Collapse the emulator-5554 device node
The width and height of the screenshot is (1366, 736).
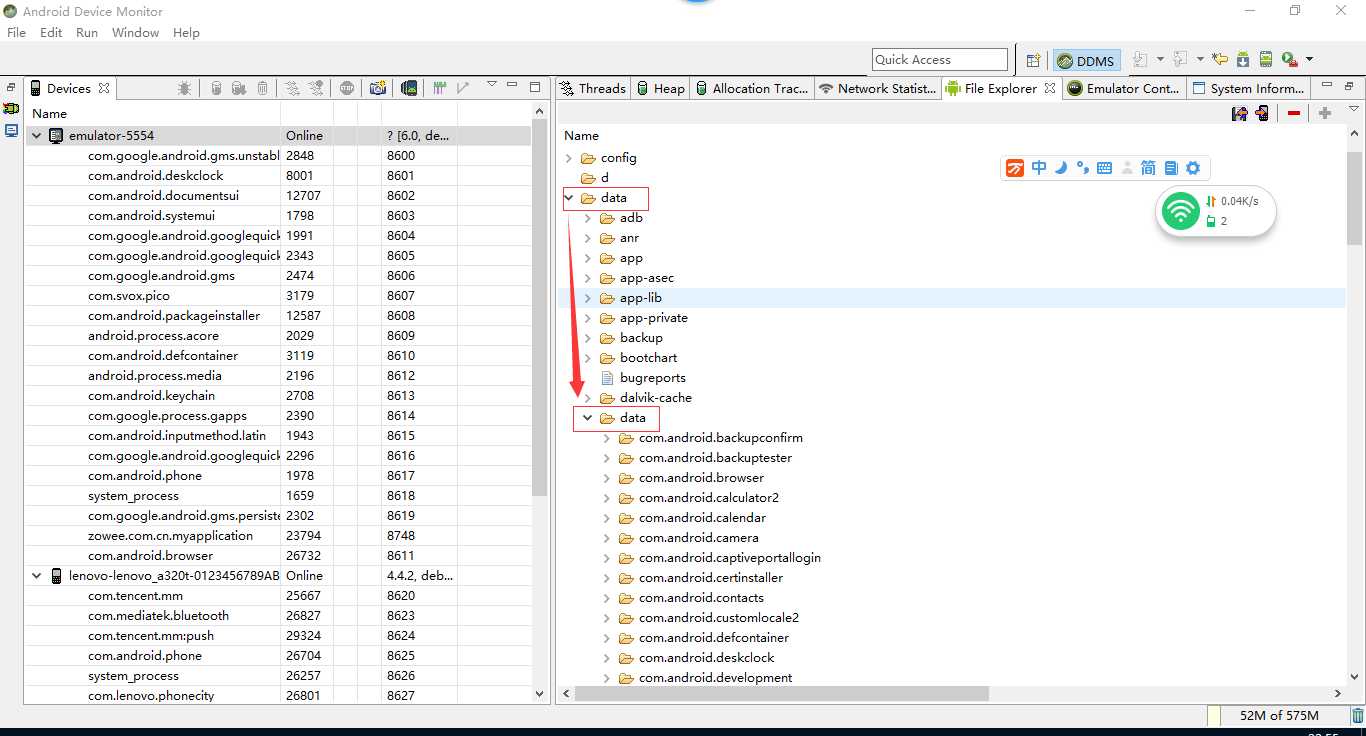tap(37, 135)
